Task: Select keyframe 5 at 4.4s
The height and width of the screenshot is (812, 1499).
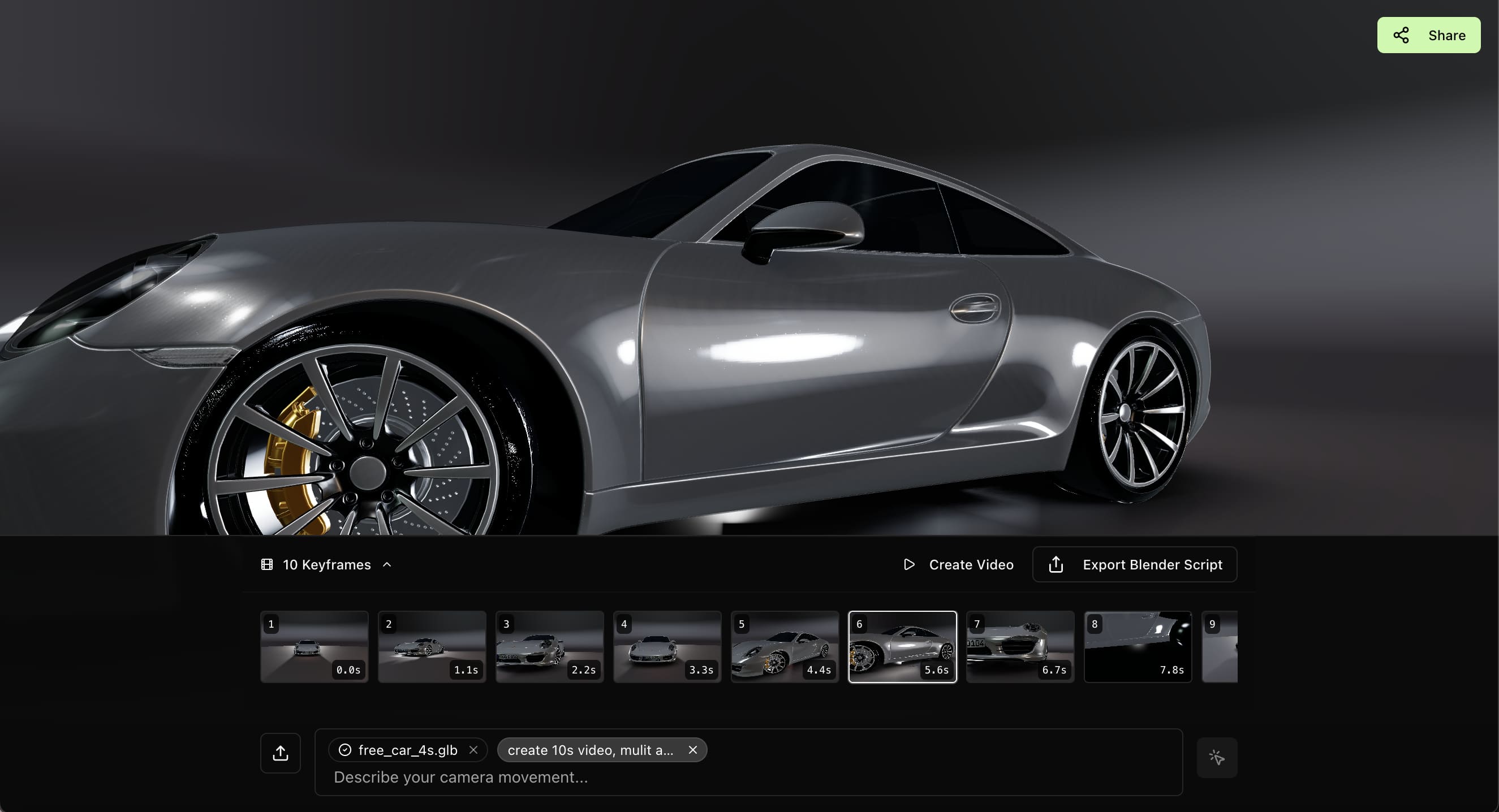Action: click(x=785, y=647)
